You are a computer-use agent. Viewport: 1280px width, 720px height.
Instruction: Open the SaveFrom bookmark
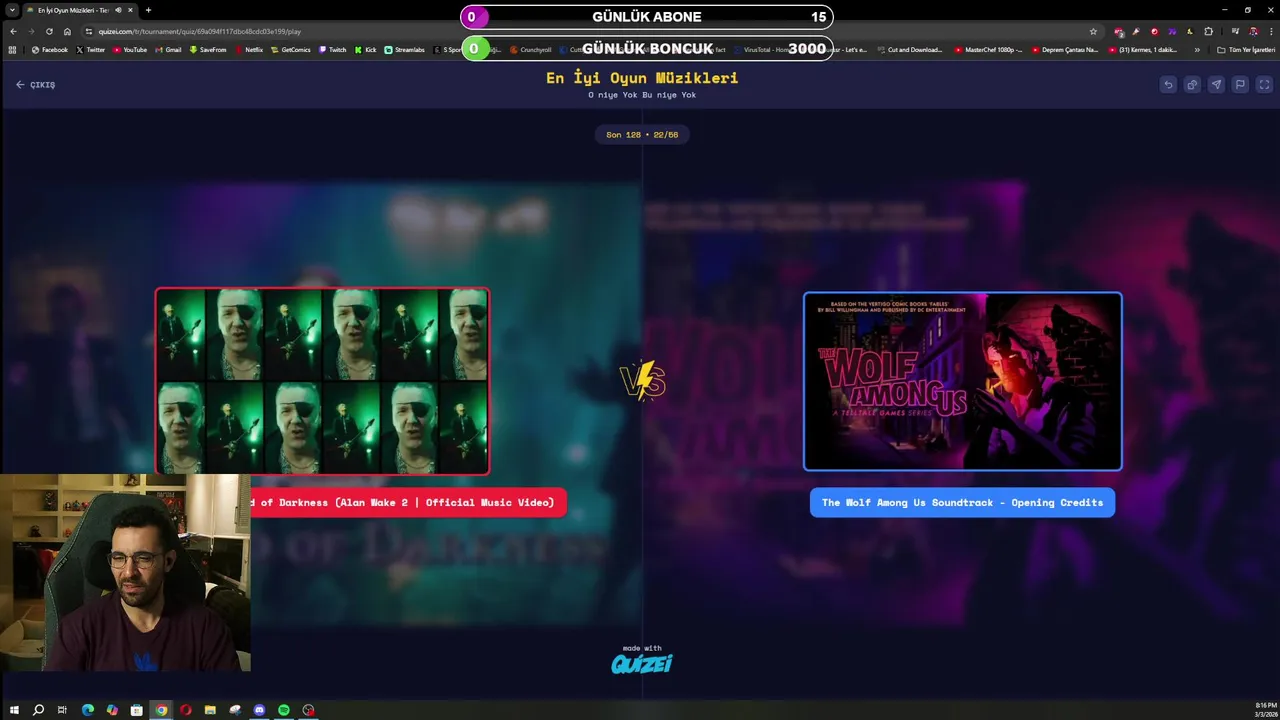coord(208,49)
